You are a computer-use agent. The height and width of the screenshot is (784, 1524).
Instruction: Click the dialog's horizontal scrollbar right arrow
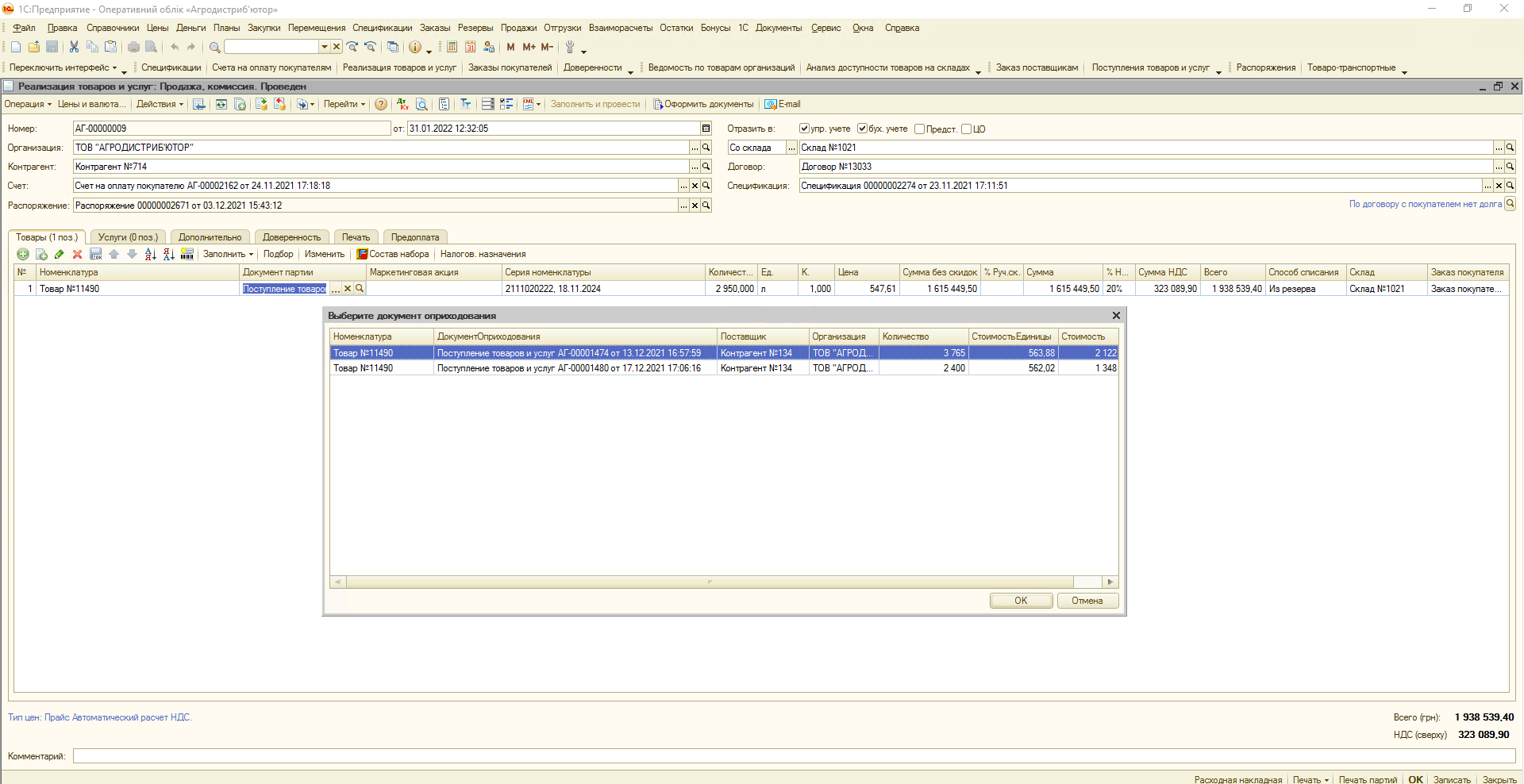coord(1110,582)
